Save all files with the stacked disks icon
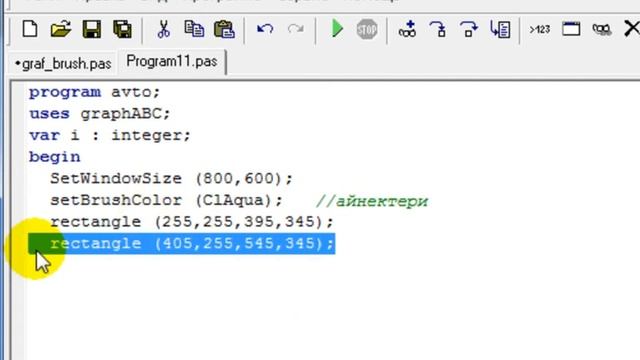The width and height of the screenshot is (640, 360). (122, 29)
